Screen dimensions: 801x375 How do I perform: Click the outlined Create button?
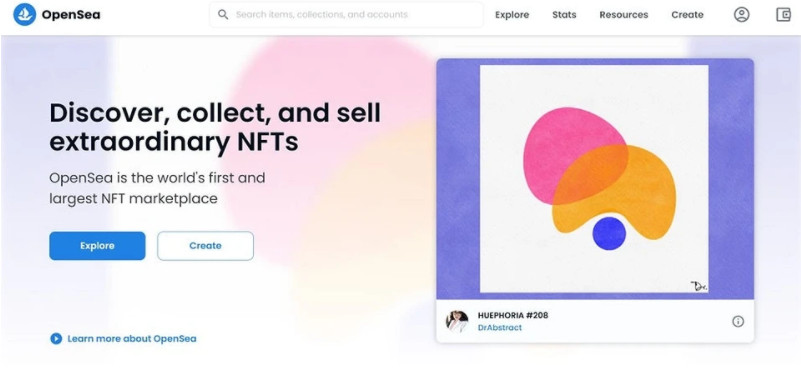(x=205, y=246)
